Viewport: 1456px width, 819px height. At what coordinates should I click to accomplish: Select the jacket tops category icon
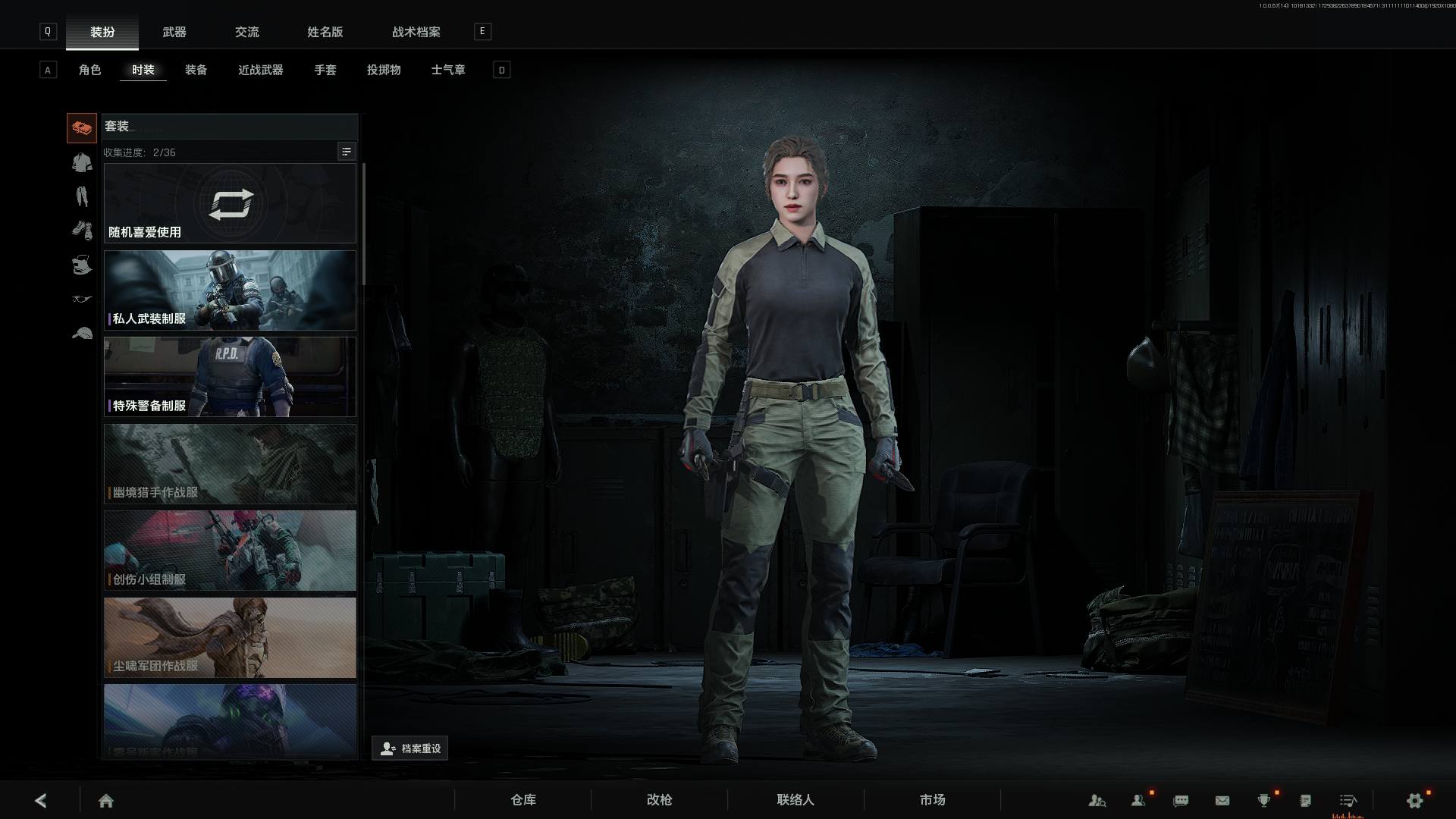click(x=82, y=162)
